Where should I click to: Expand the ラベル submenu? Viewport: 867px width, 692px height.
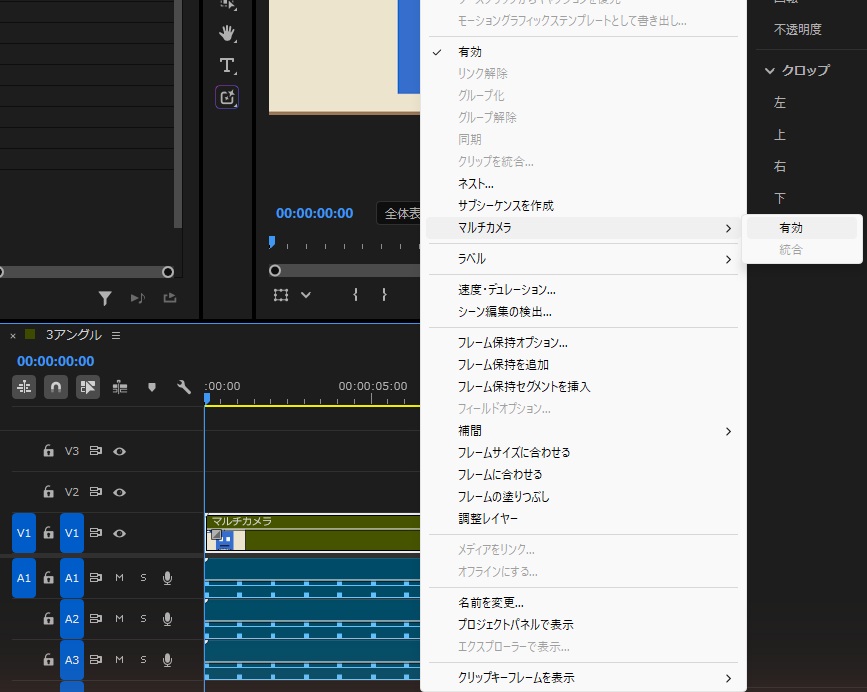point(582,259)
